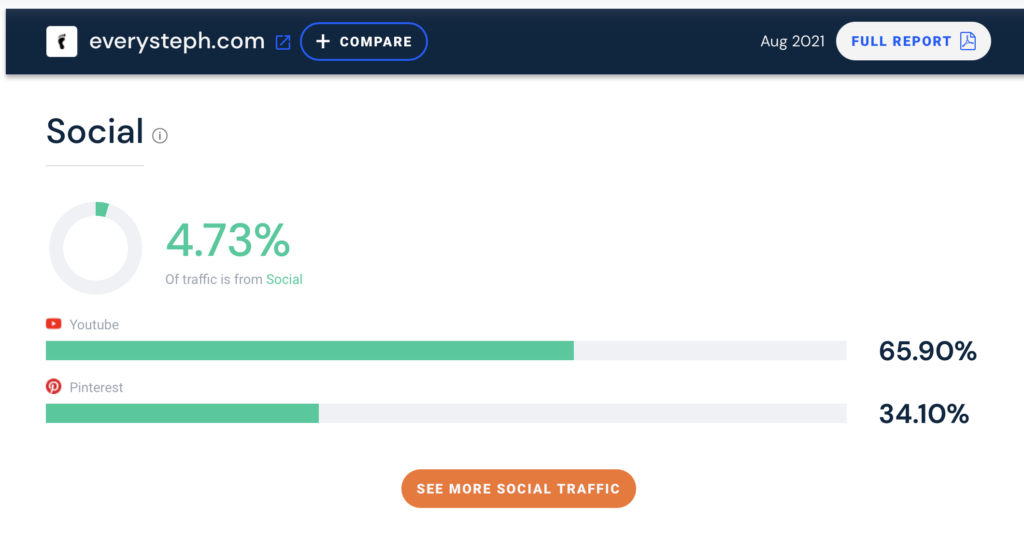Open the site via the external link icon
Image resolution: width=1024 pixels, height=535 pixels.
(x=283, y=42)
